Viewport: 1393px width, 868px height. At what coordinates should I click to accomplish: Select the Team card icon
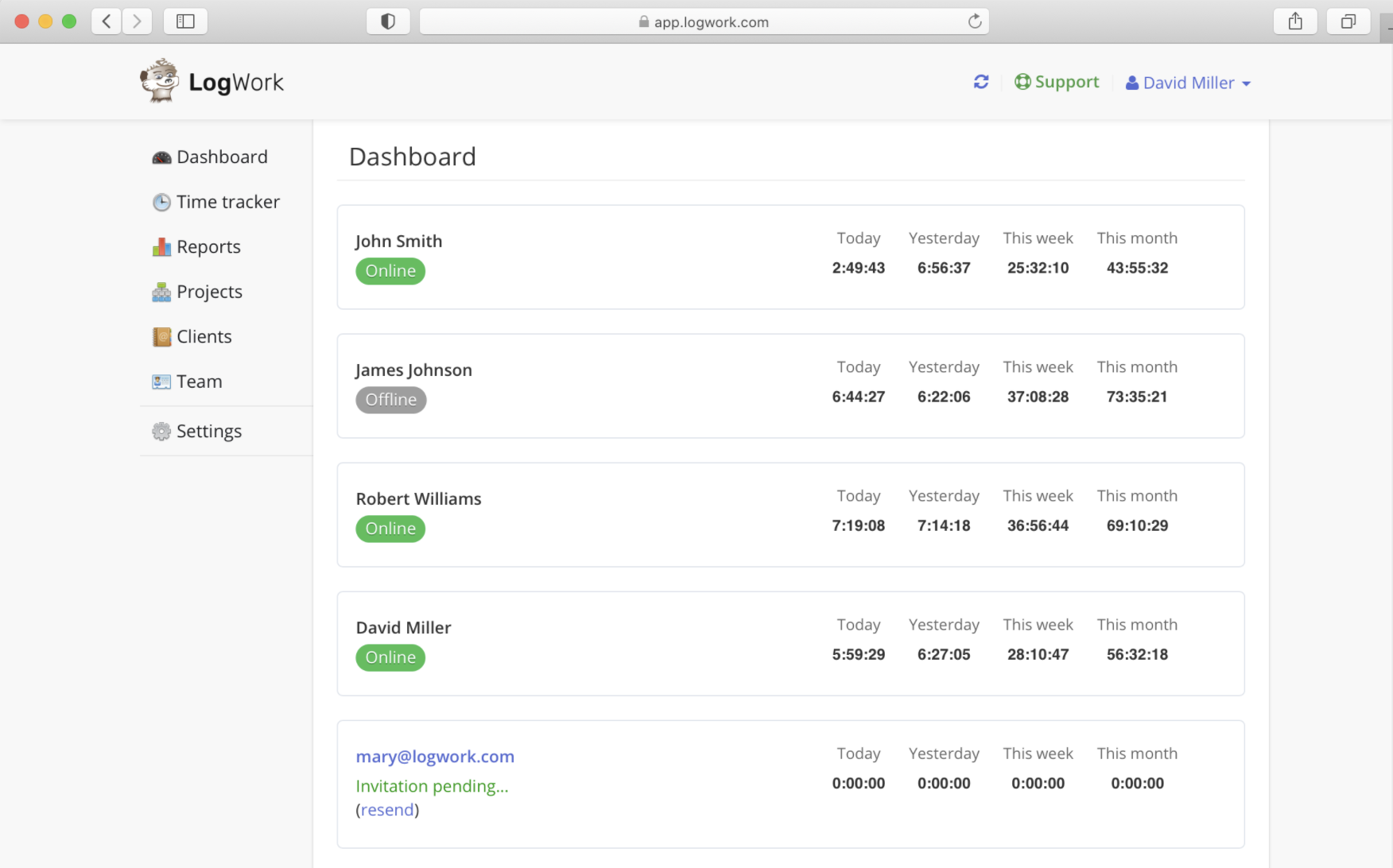tap(161, 382)
